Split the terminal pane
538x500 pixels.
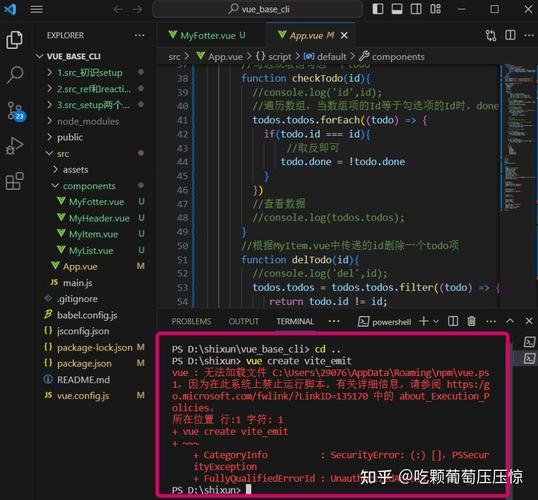coord(453,321)
